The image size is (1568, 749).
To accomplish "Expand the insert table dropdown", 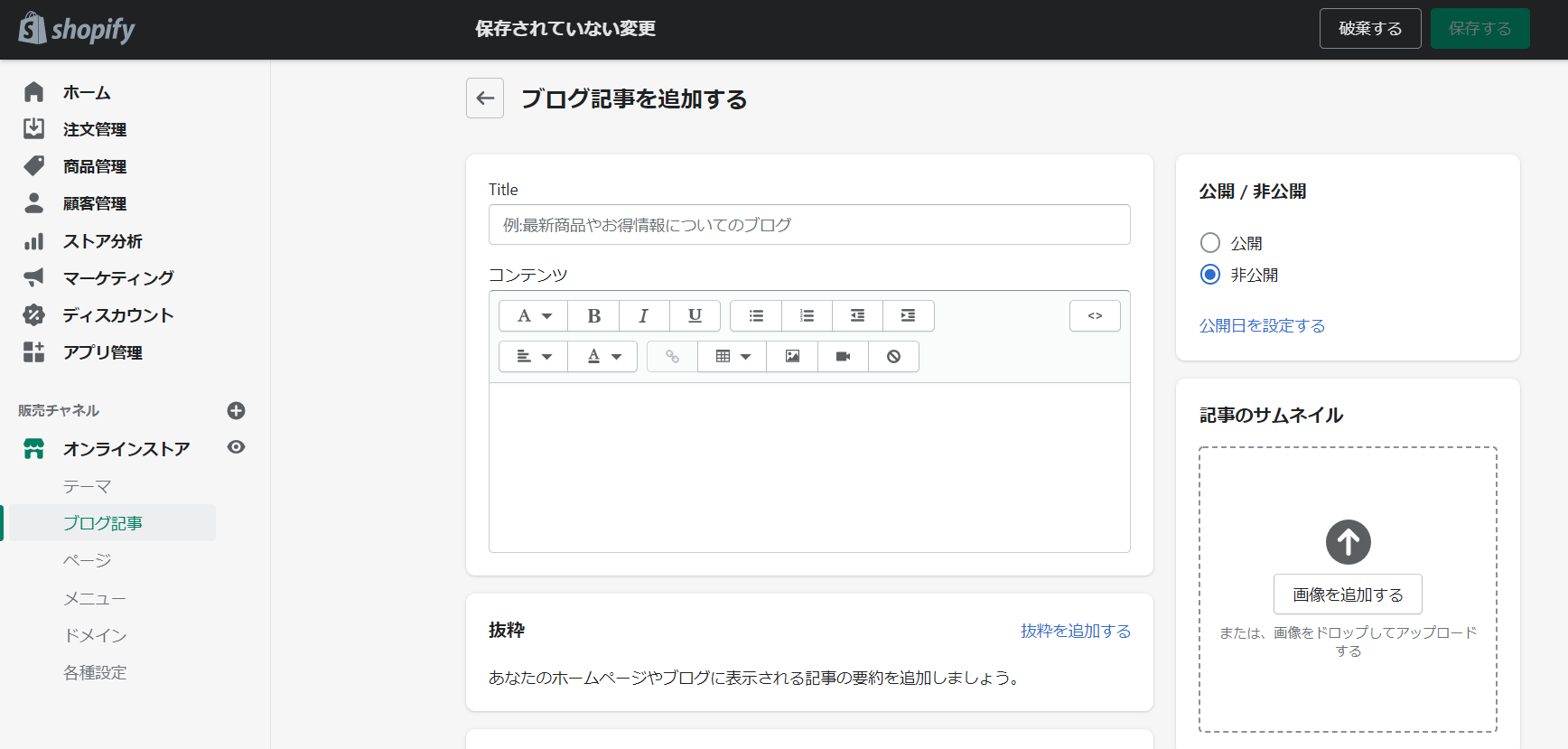I will (733, 357).
